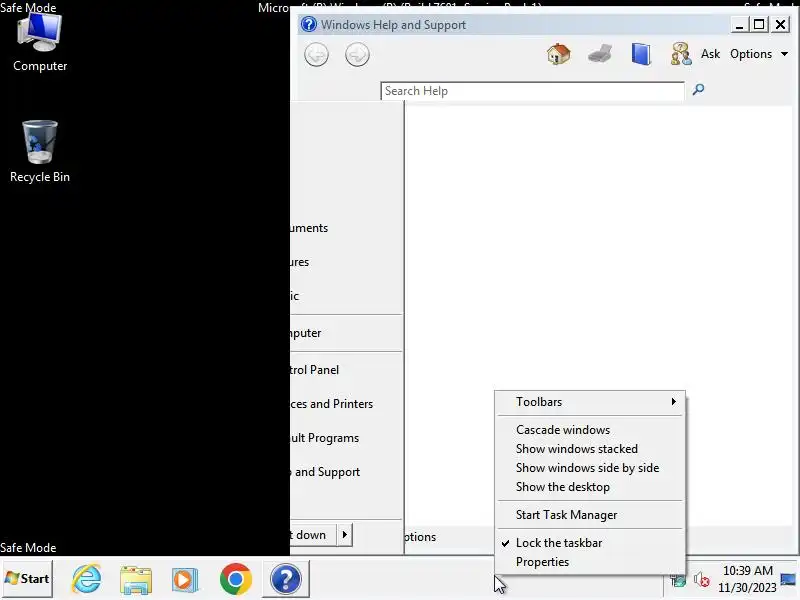Image resolution: width=800 pixels, height=600 pixels.
Task: Select Recycle Bin desktop icon
Action: click(x=40, y=152)
